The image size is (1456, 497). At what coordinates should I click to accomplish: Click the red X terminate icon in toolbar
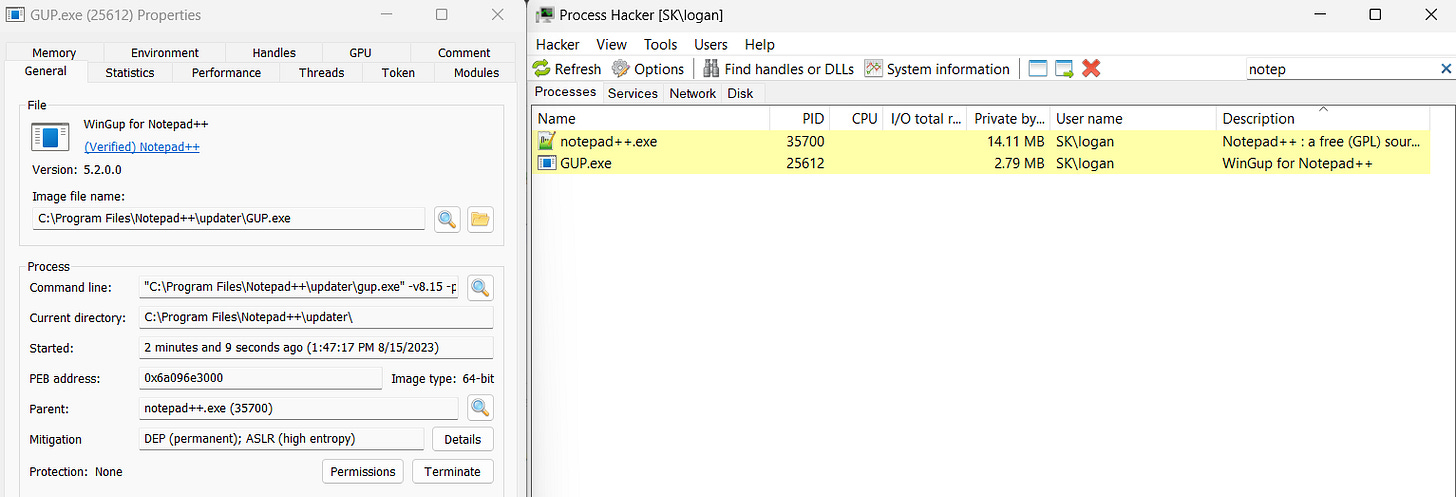pos(1091,69)
